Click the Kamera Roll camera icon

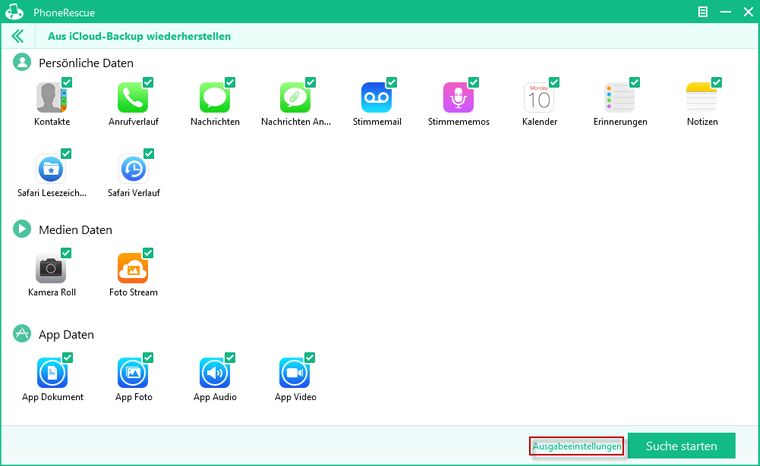pos(51,268)
